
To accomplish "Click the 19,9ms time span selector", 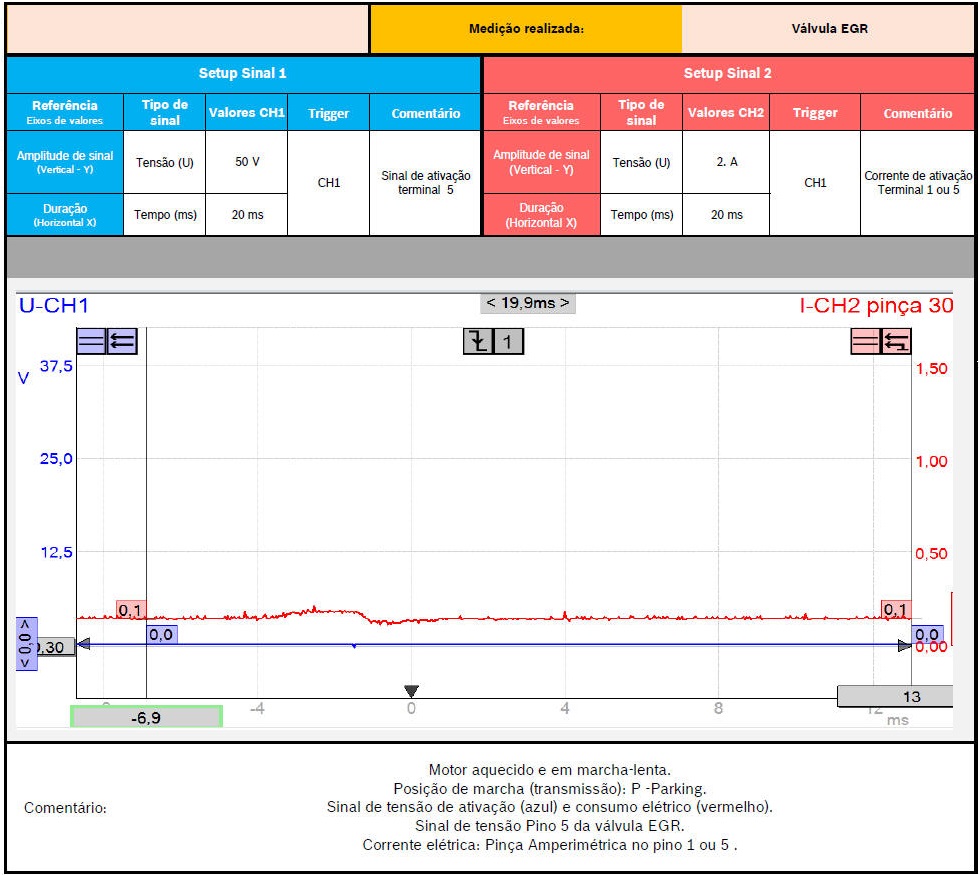I will coord(527,302).
